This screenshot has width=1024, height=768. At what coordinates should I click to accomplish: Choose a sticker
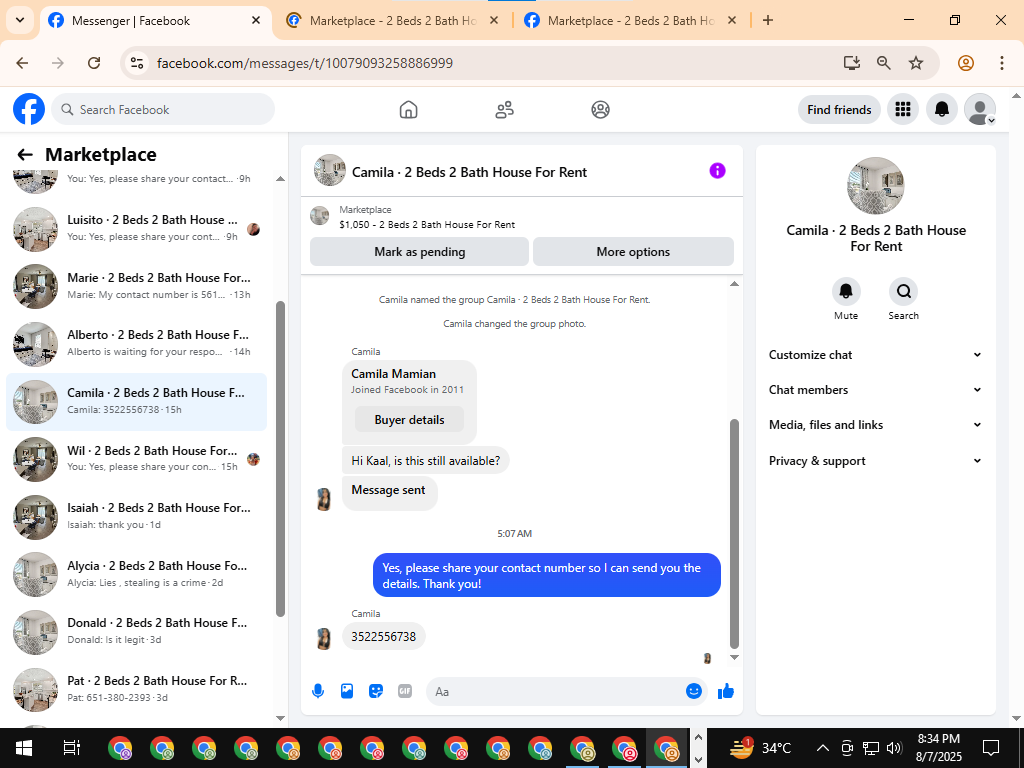(x=376, y=691)
